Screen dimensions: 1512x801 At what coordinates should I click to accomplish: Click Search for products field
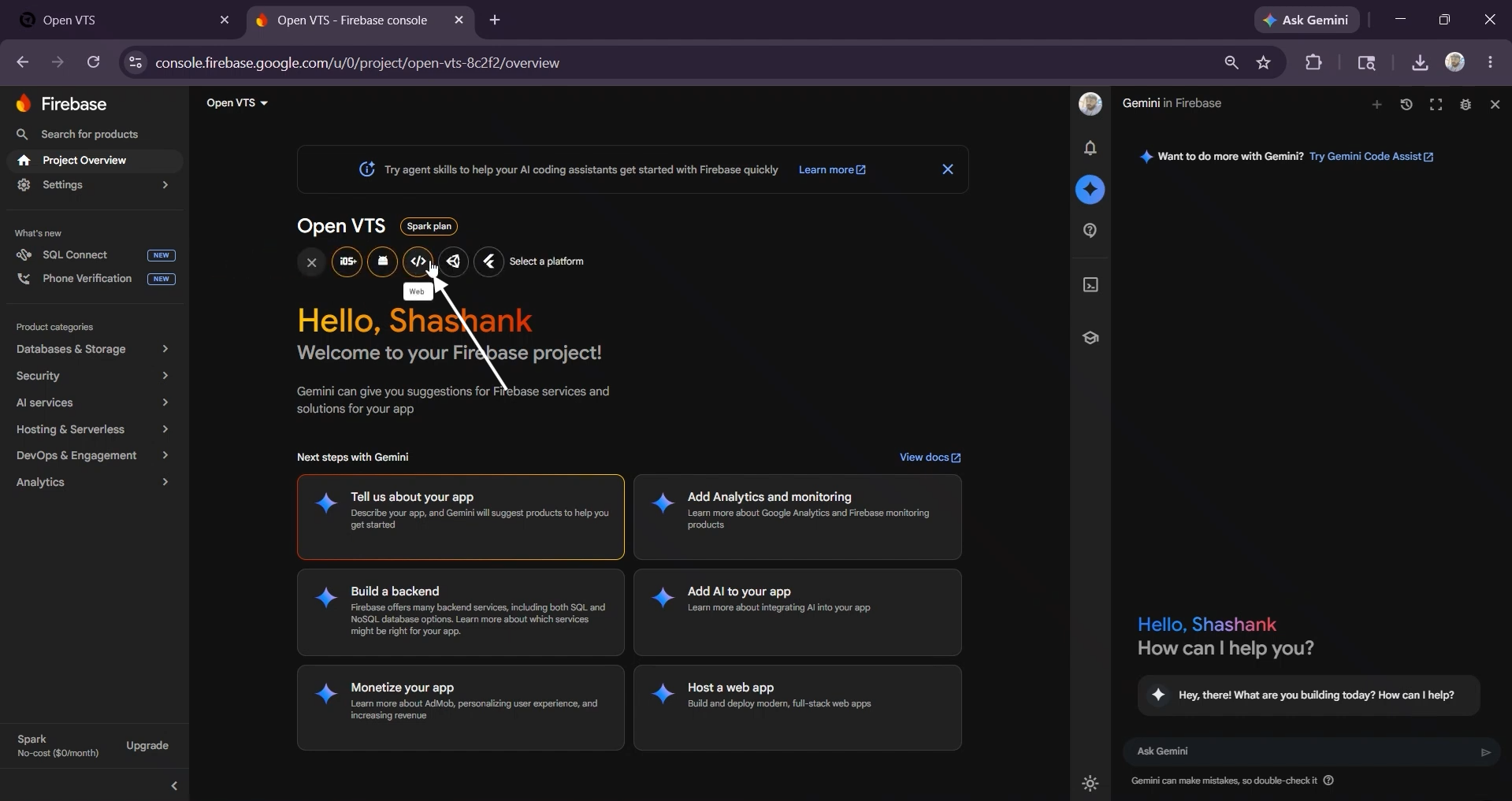pos(95,135)
